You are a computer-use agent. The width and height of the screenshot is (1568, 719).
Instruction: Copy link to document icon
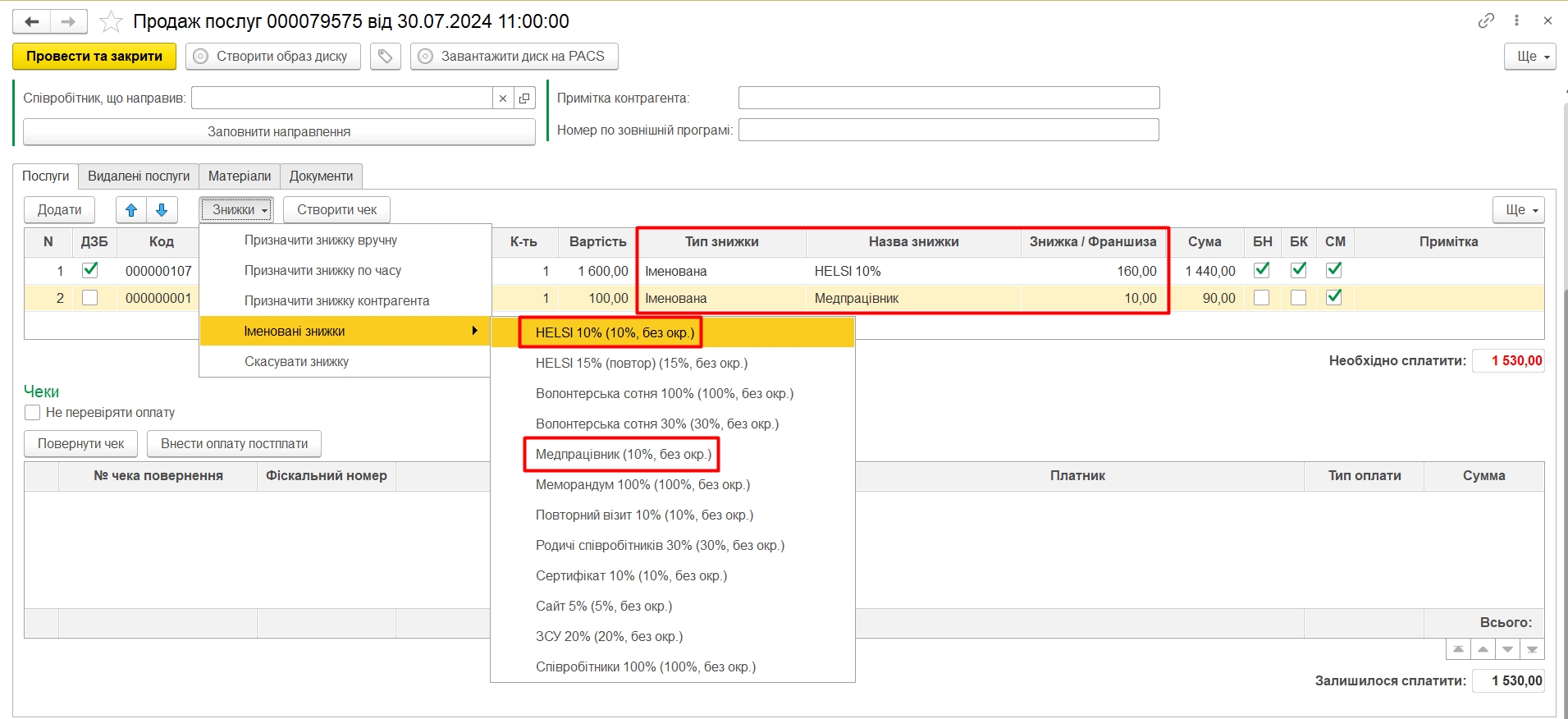point(1486,21)
